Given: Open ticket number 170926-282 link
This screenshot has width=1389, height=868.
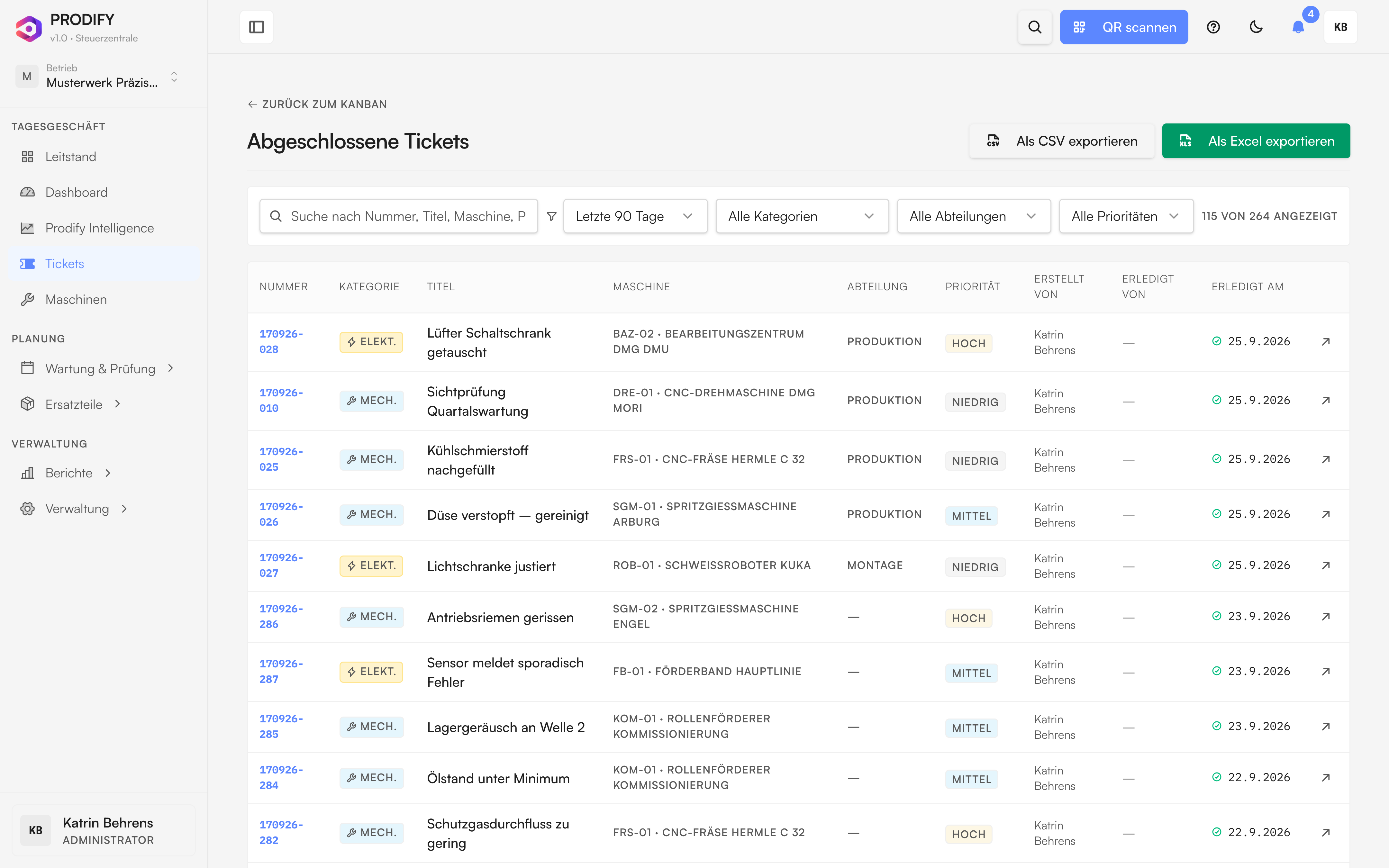Looking at the screenshot, I should pos(281,832).
